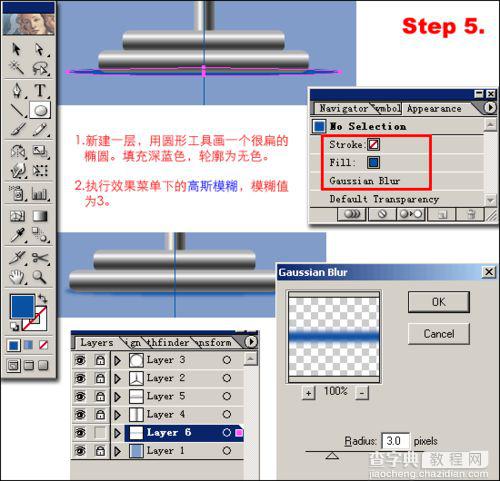Open the Layers panel flyout menu
The width and height of the screenshot is (500, 481).
[251, 342]
